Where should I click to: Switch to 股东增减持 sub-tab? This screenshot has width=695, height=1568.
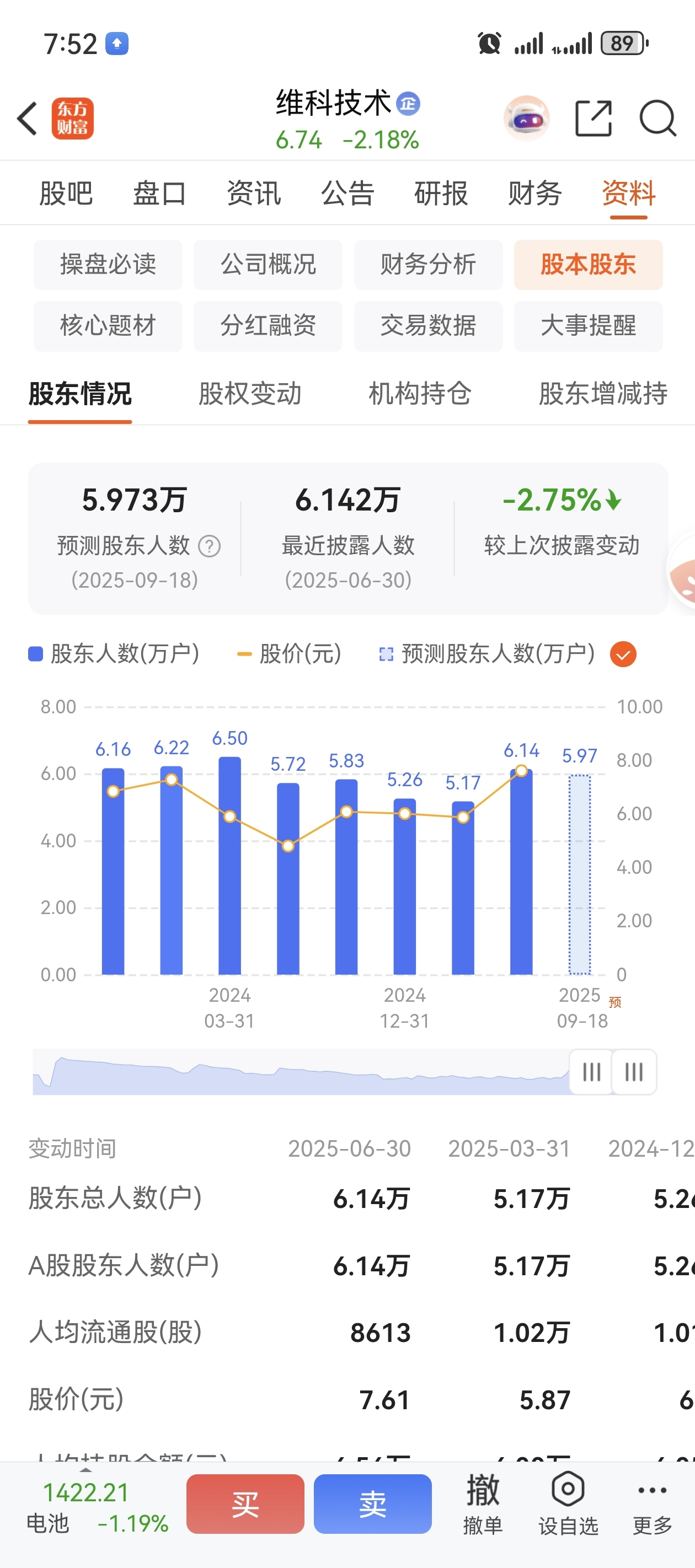tap(603, 394)
